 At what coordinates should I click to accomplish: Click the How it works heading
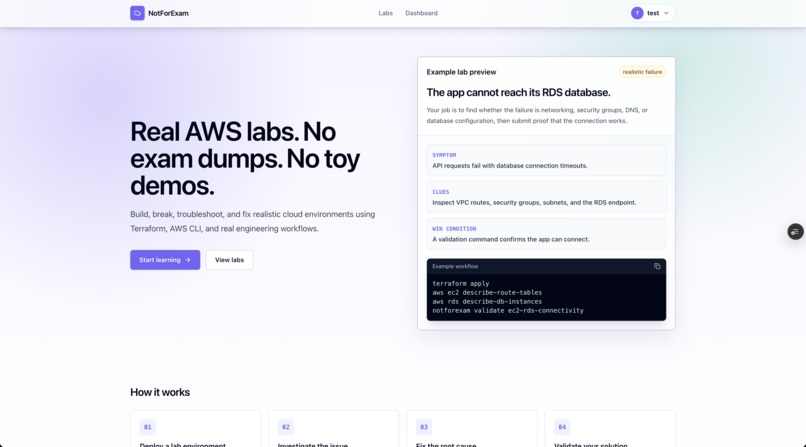point(160,392)
